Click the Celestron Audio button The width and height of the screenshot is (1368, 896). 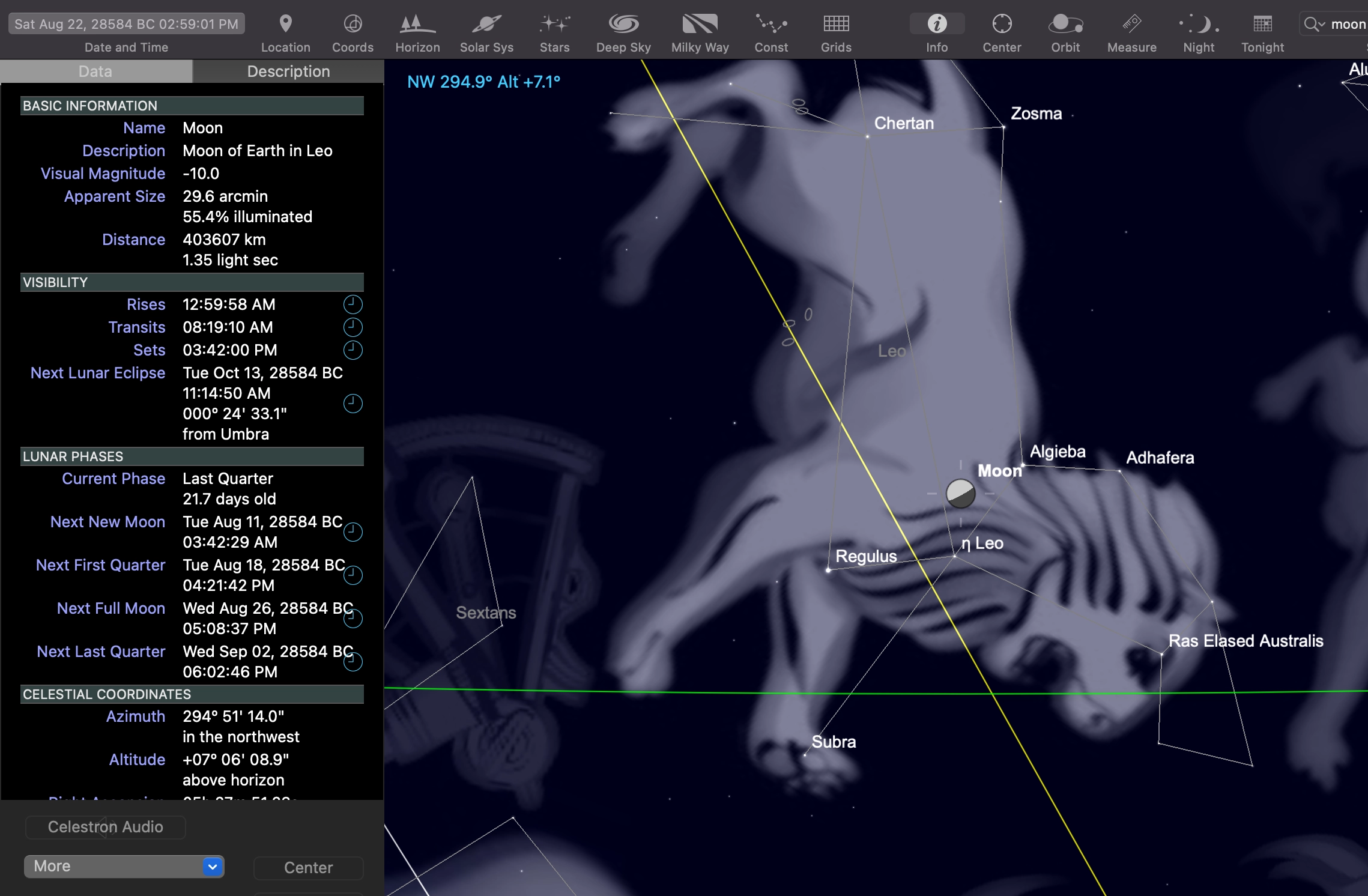point(106,827)
